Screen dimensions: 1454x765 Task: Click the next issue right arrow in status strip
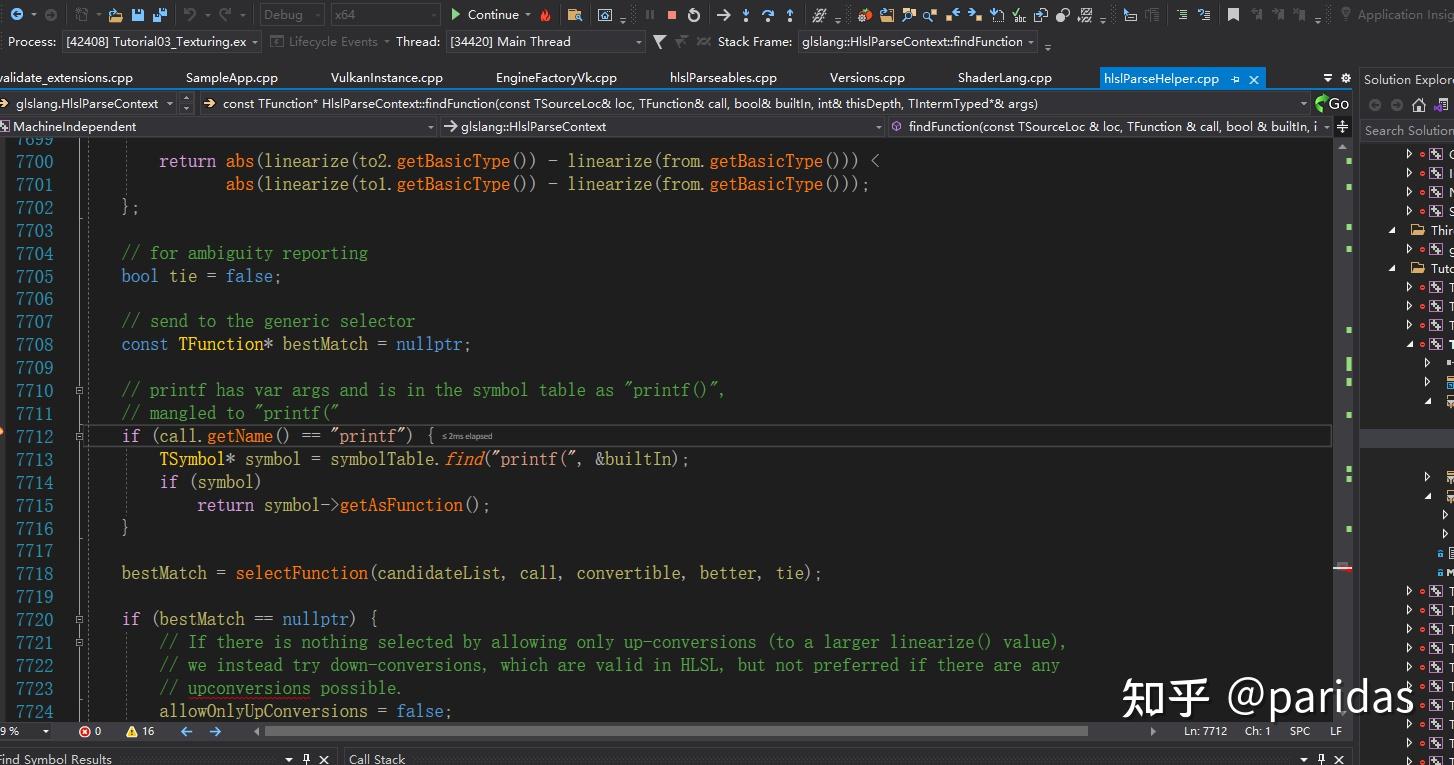click(215, 731)
